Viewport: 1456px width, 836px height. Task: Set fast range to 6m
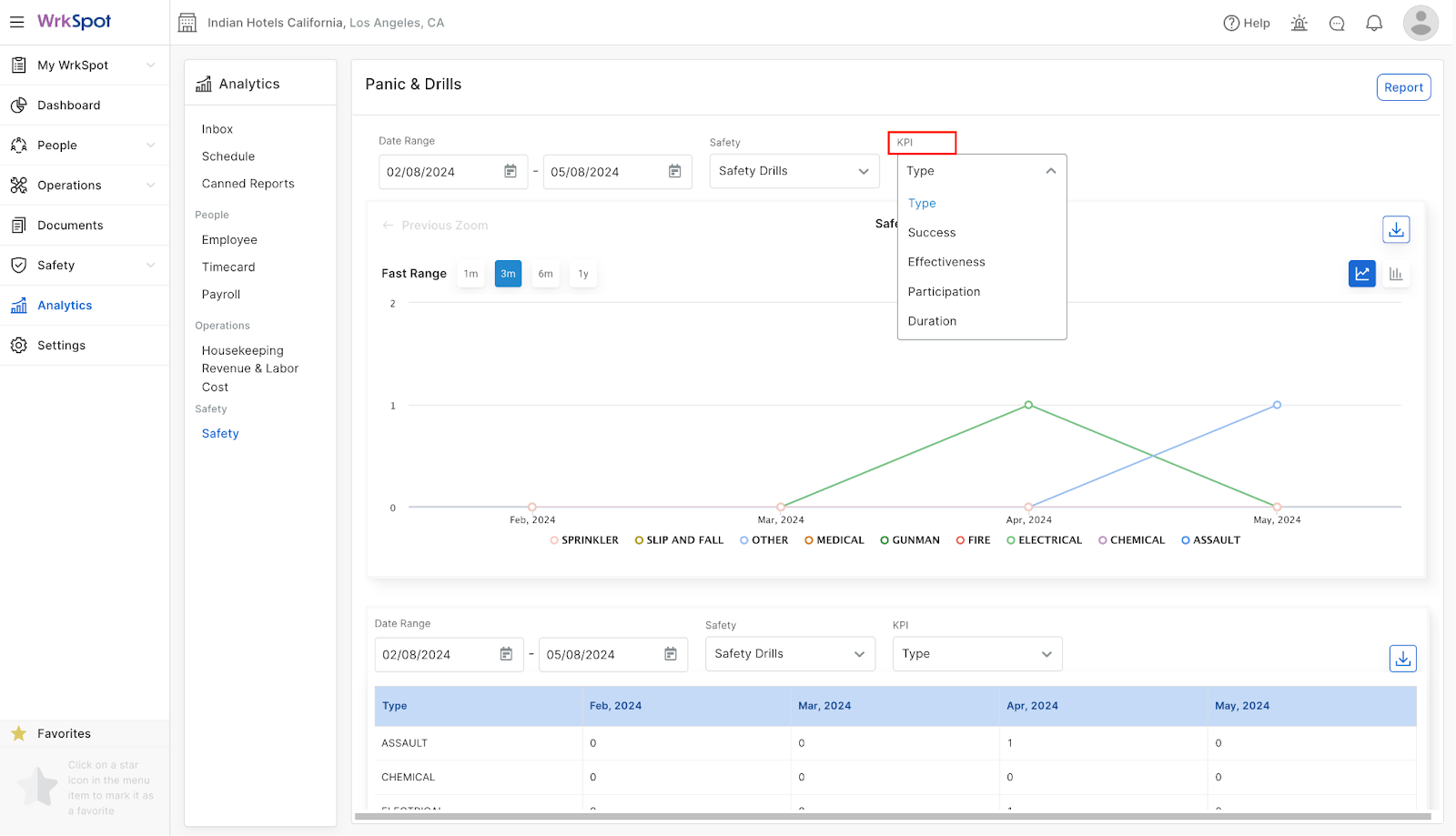pyautogui.click(x=545, y=274)
